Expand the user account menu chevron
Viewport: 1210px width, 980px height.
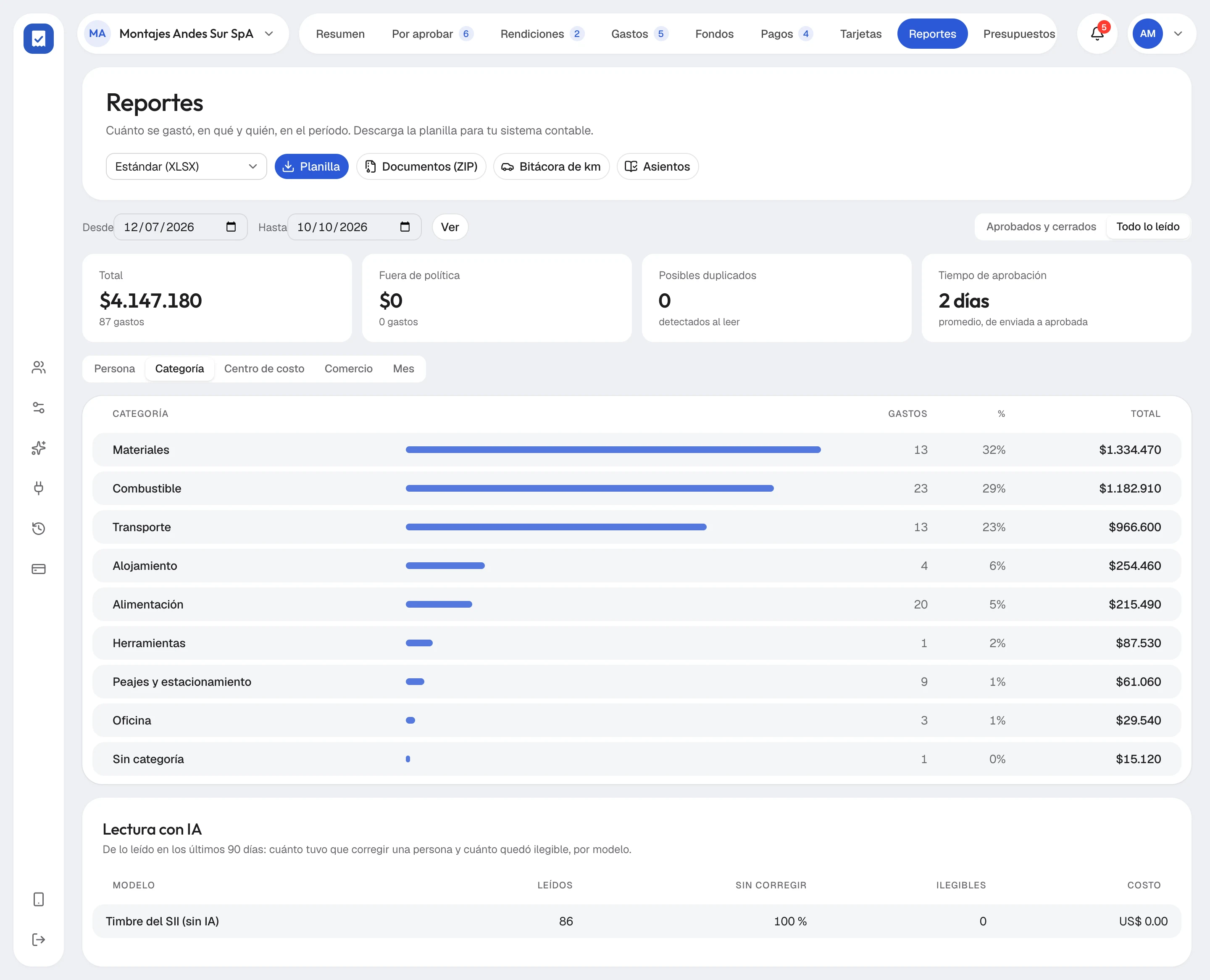point(1178,34)
